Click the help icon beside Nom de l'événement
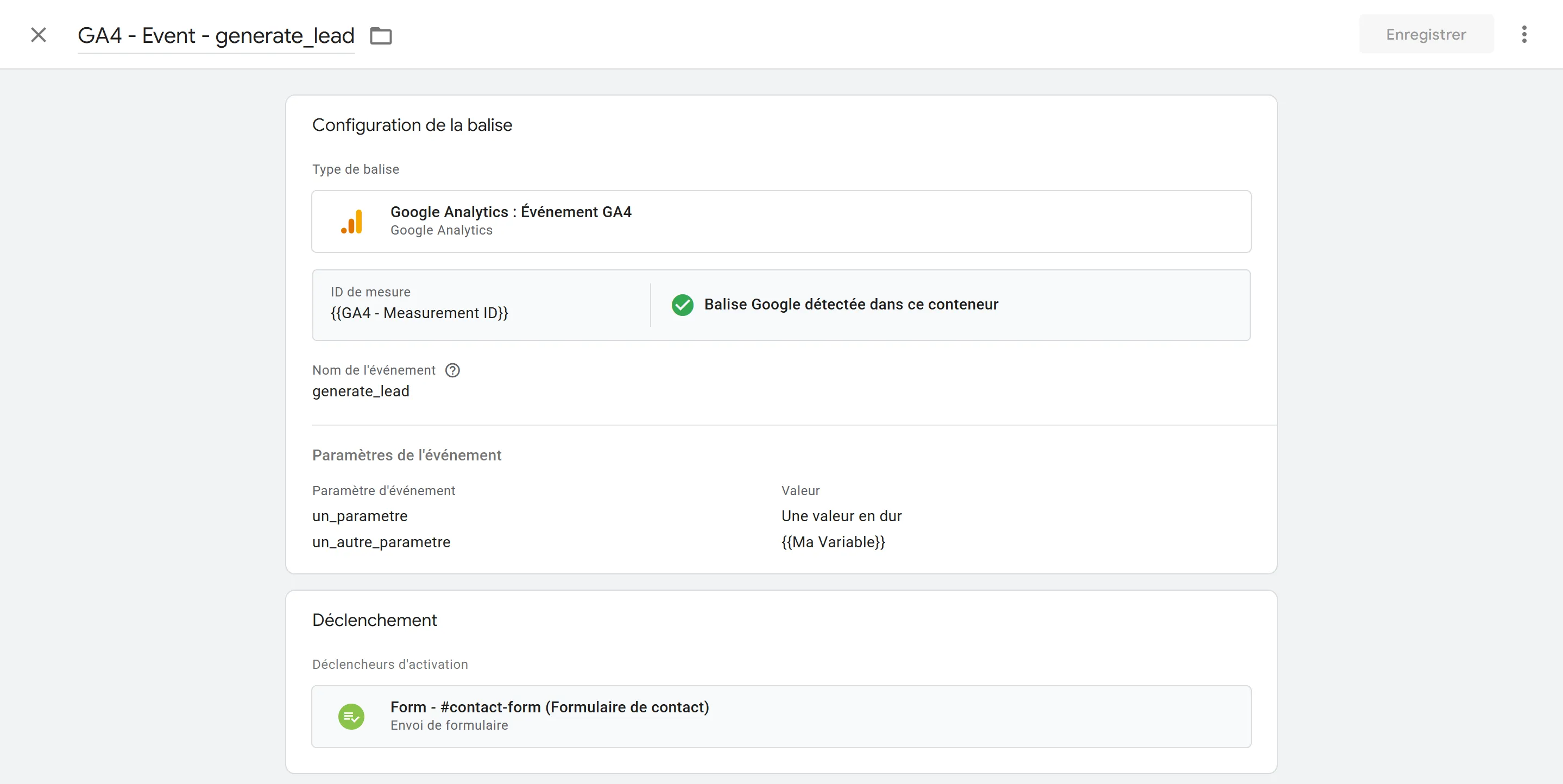The height and width of the screenshot is (784, 1563). coord(452,370)
